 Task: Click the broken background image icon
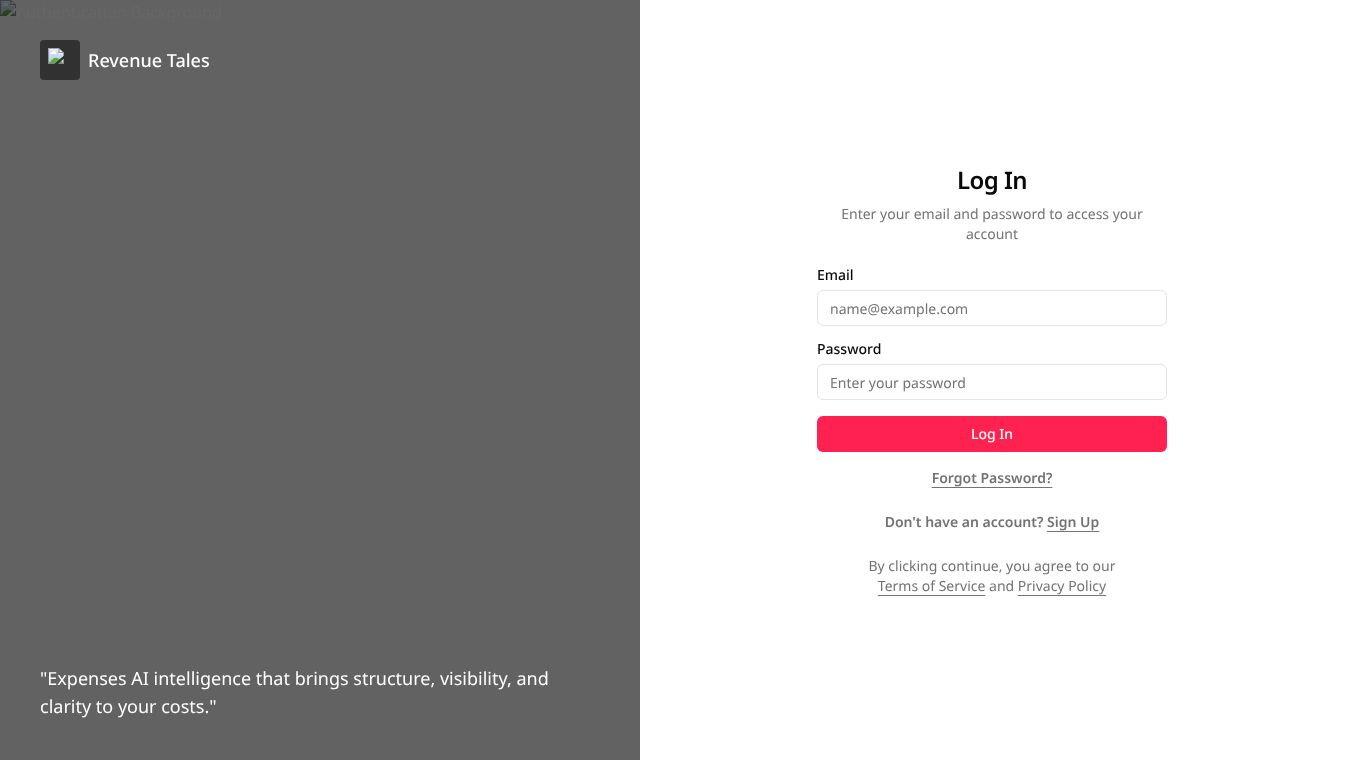pyautogui.click(x=8, y=10)
